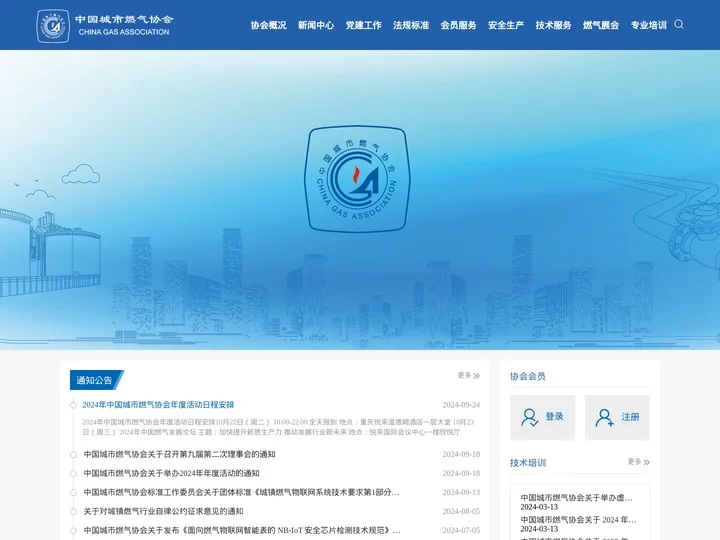Click 更多 next to 技术培训

pos(639,461)
